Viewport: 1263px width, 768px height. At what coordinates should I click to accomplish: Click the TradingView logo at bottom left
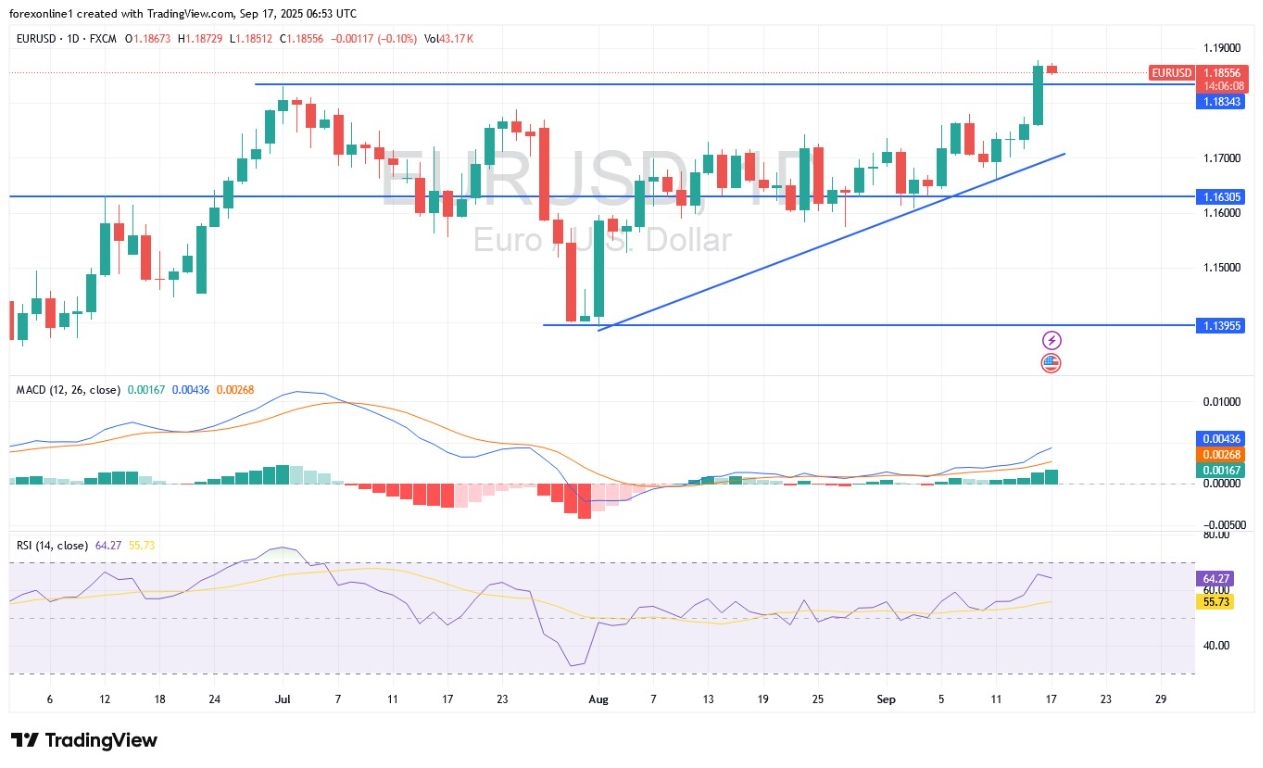83,741
